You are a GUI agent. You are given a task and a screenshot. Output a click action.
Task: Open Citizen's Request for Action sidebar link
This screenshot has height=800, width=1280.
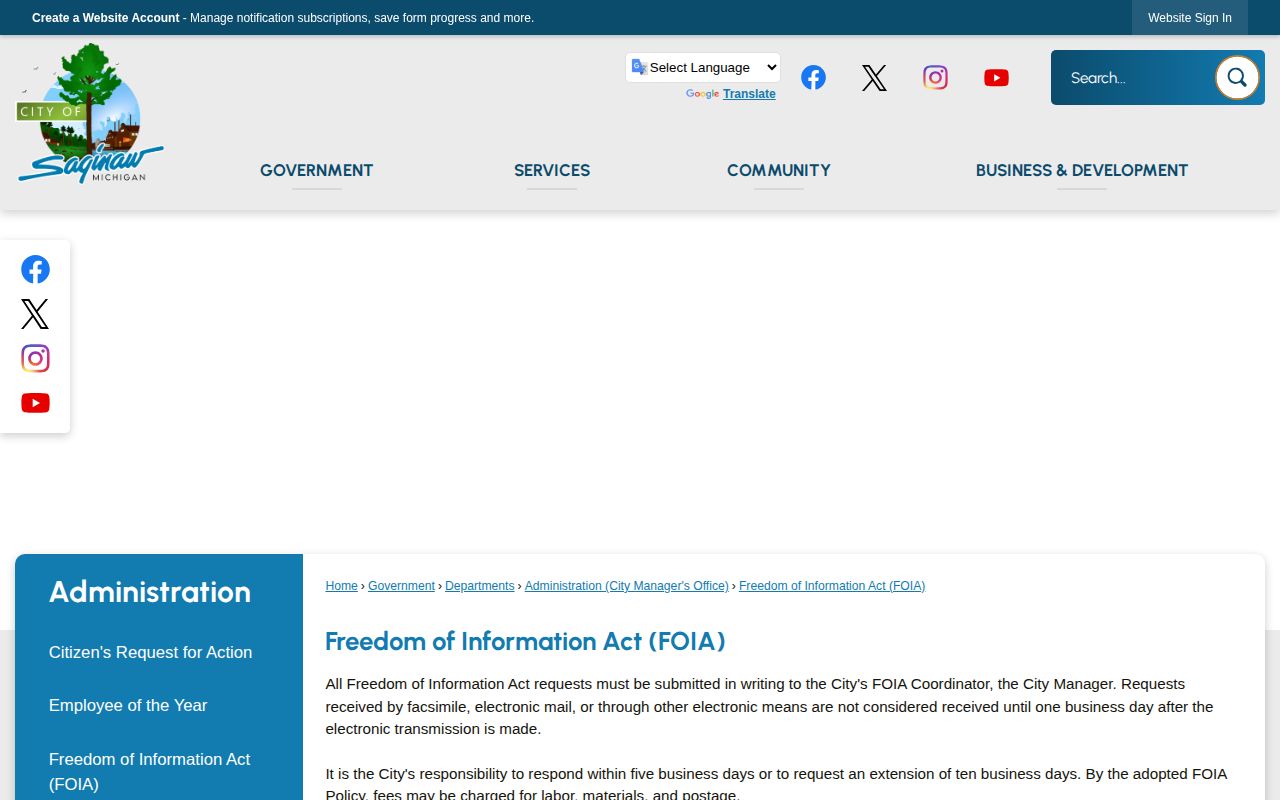pos(150,652)
